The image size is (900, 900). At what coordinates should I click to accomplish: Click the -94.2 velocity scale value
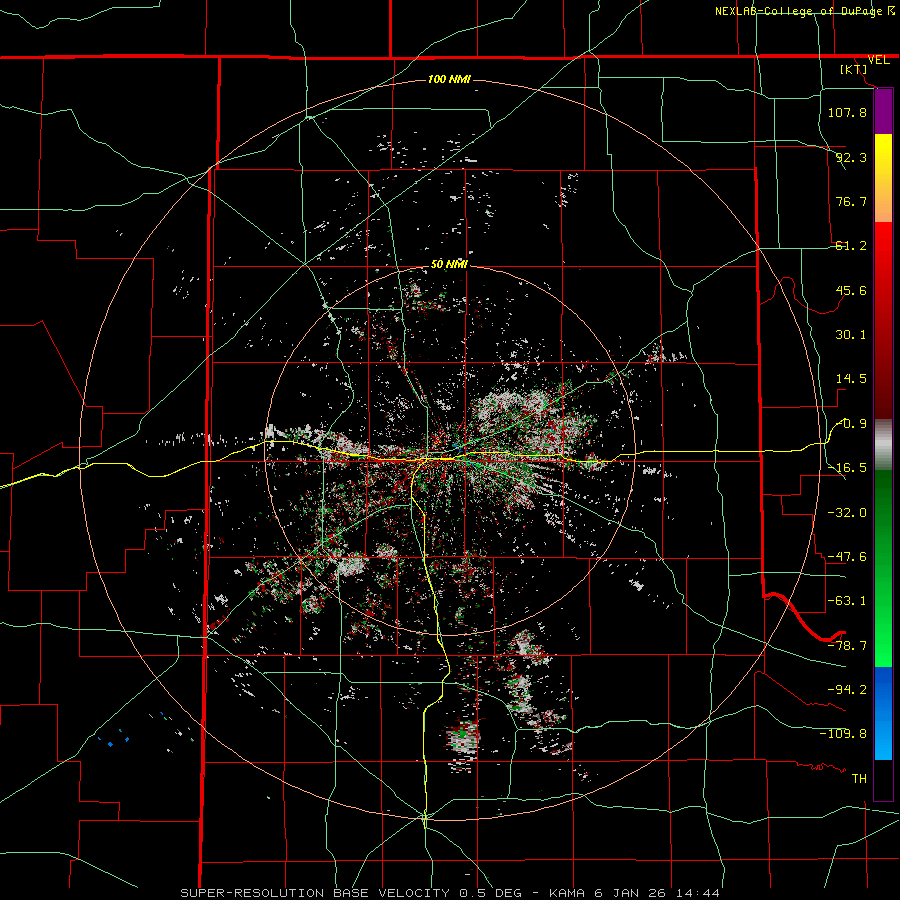coord(847,690)
